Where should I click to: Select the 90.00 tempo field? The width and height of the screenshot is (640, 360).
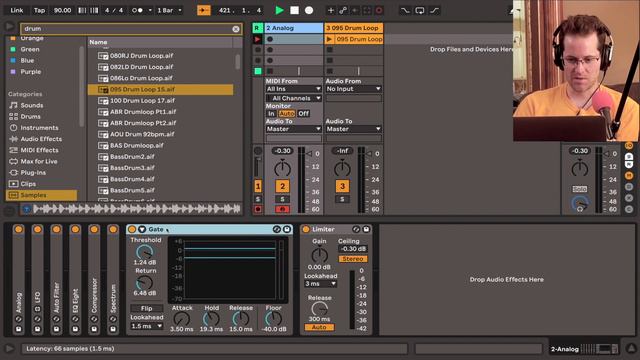pyautogui.click(x=62, y=10)
